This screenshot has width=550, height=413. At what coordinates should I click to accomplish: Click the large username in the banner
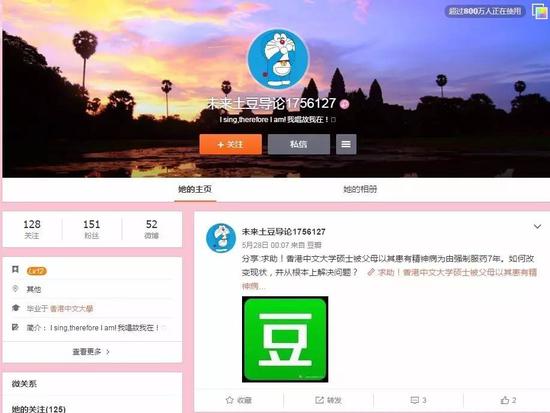point(271,103)
